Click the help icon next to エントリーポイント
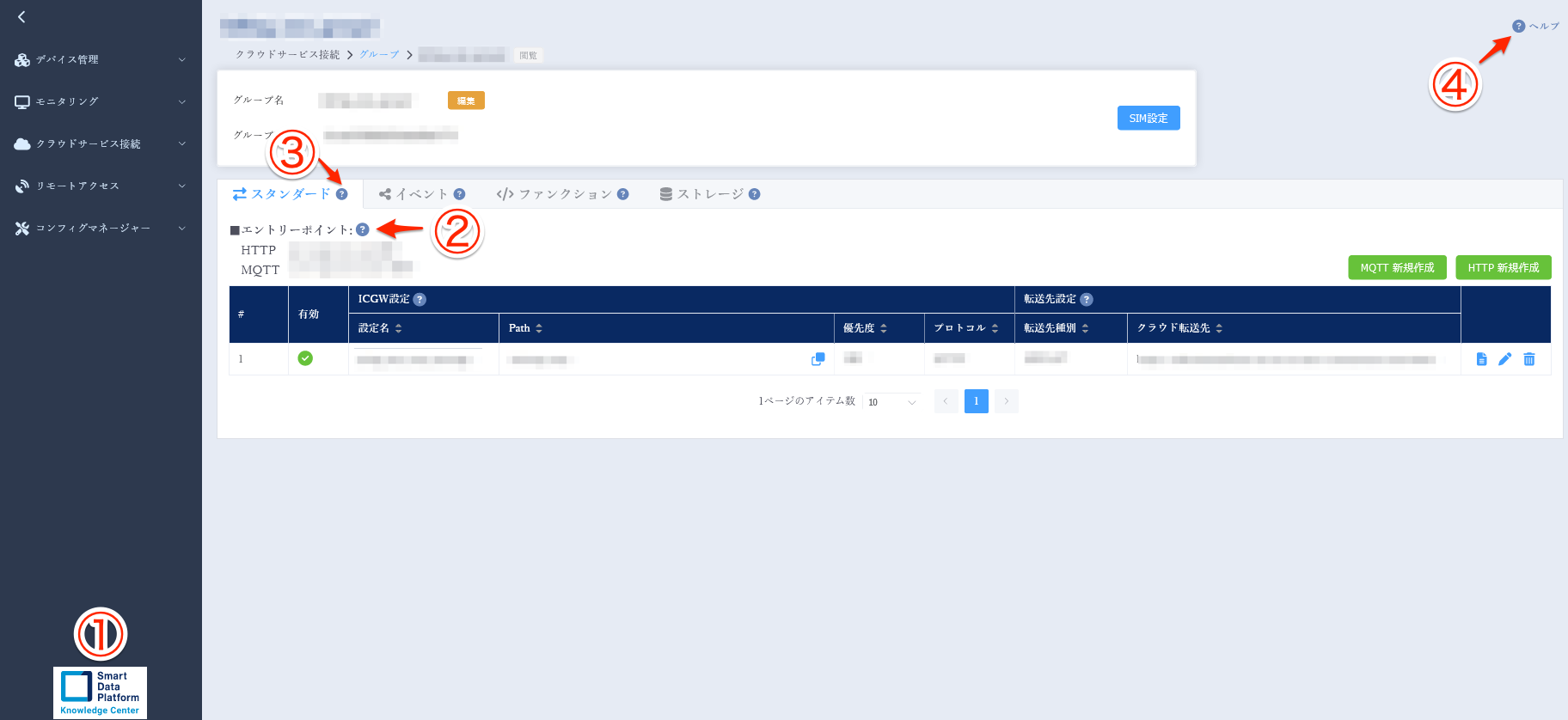The width and height of the screenshot is (1568, 720). point(363,229)
